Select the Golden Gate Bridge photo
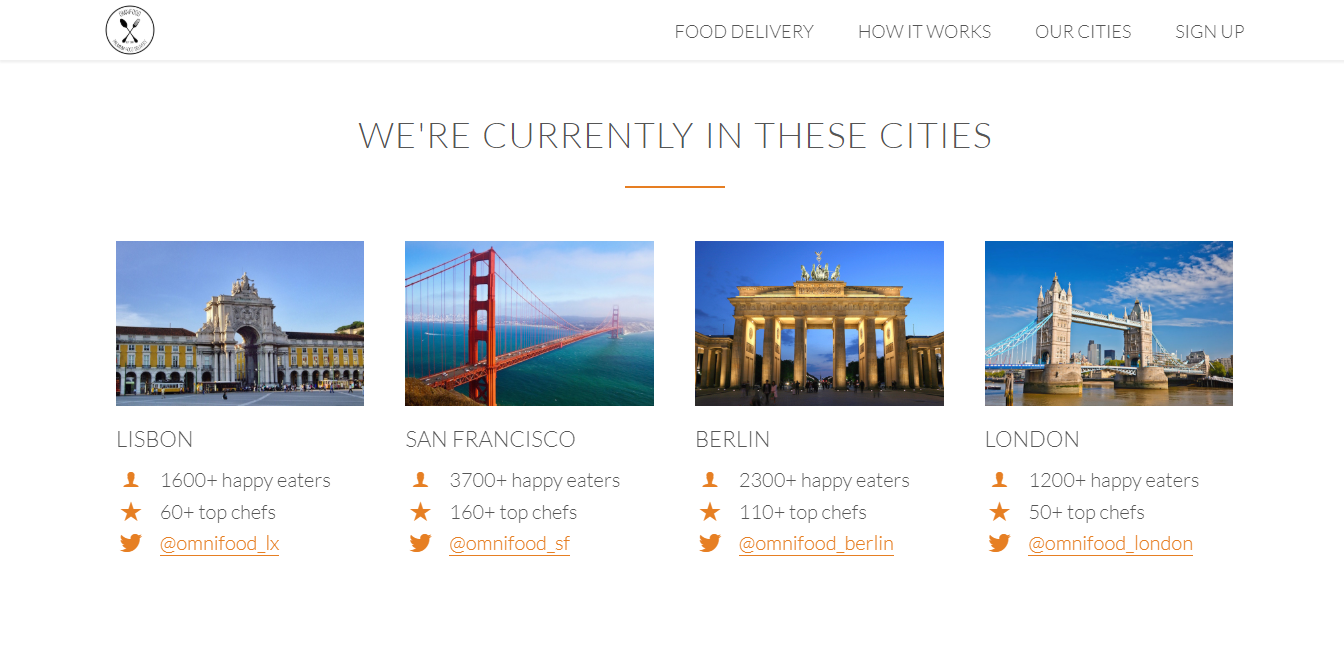The image size is (1344, 652). click(x=529, y=323)
